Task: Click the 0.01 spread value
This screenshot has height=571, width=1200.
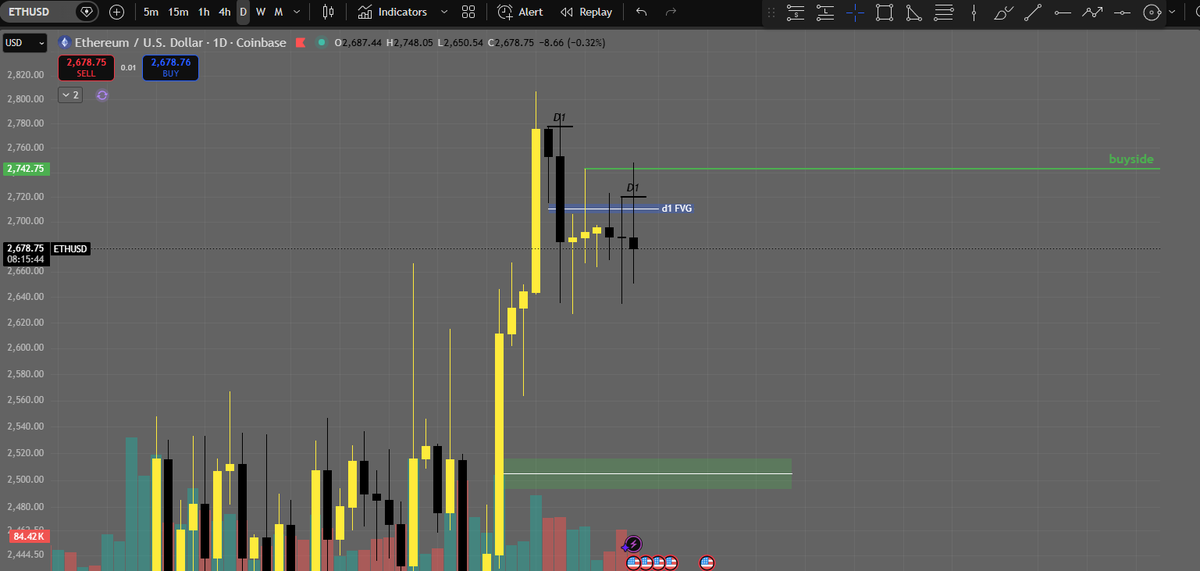Action: click(128, 67)
